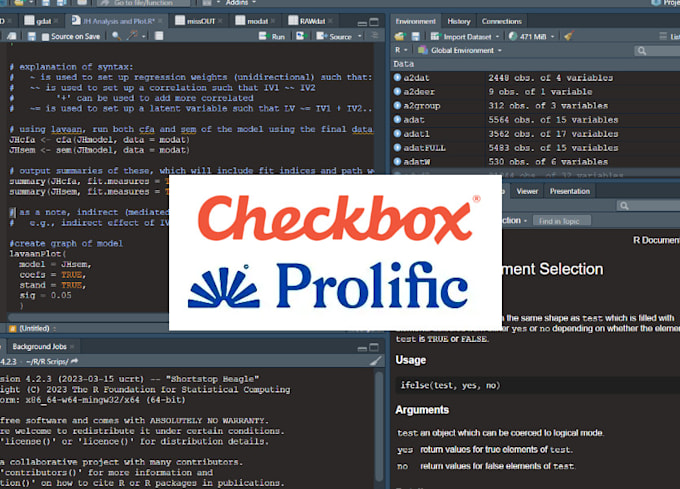Click the ifelse(test, yes, no) usage text
680x489 pixels.
[450, 385]
